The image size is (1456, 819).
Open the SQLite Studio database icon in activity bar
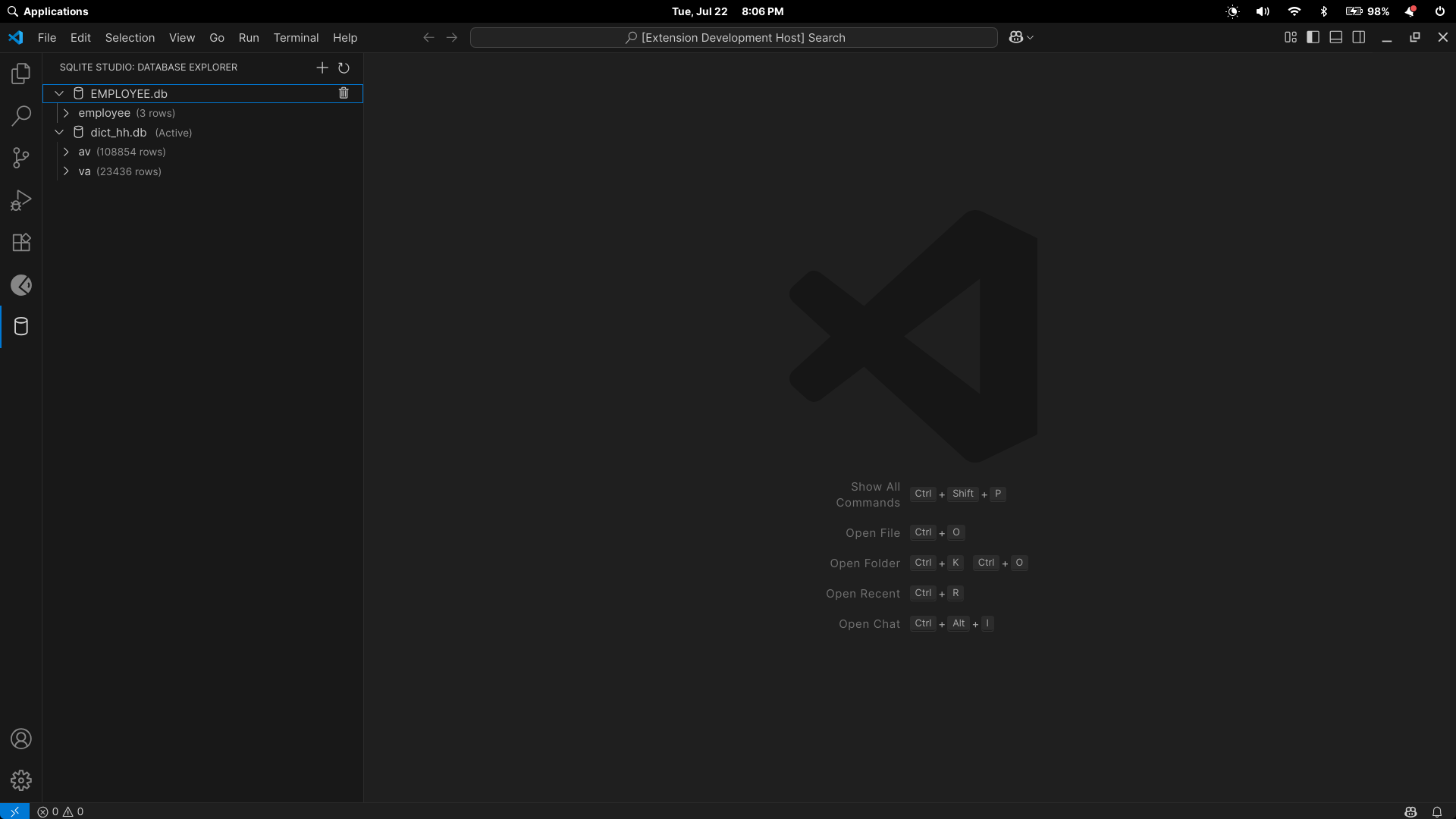click(21, 327)
